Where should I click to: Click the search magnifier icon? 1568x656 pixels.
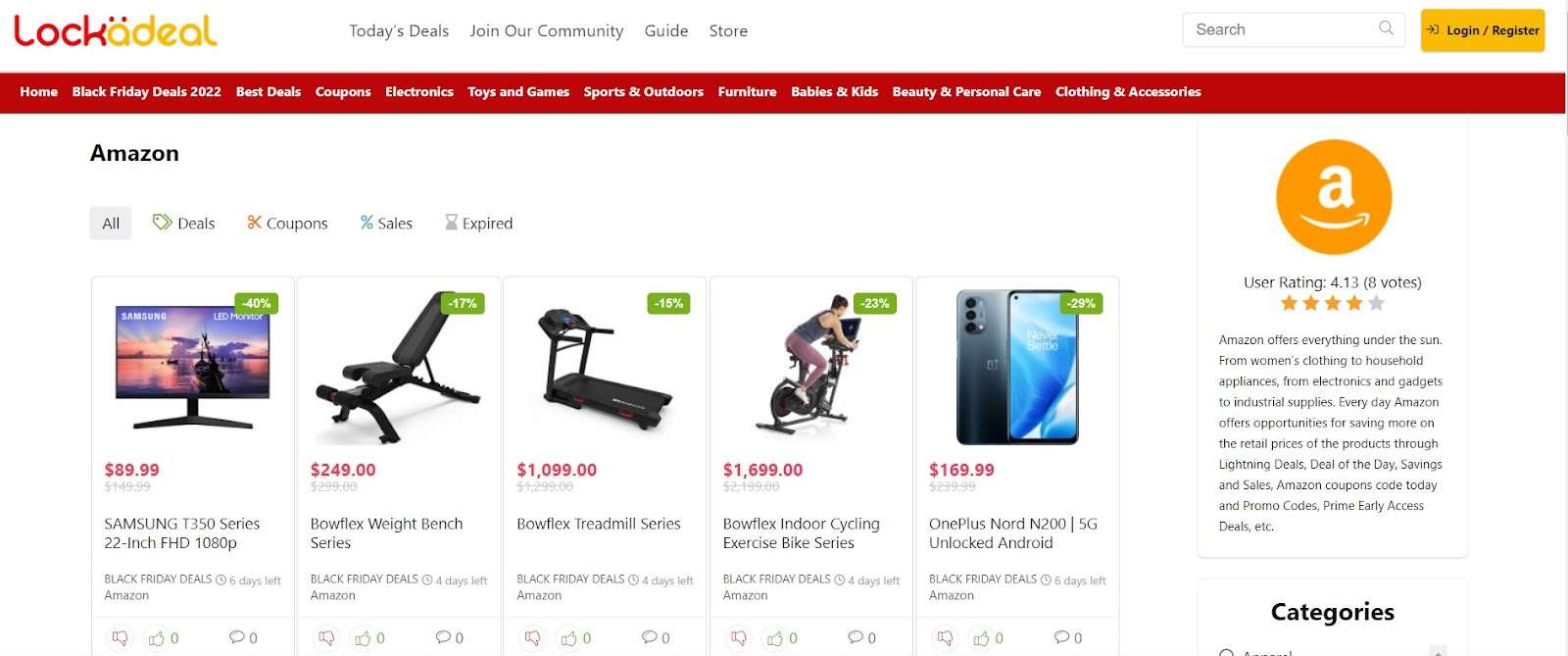click(1386, 28)
